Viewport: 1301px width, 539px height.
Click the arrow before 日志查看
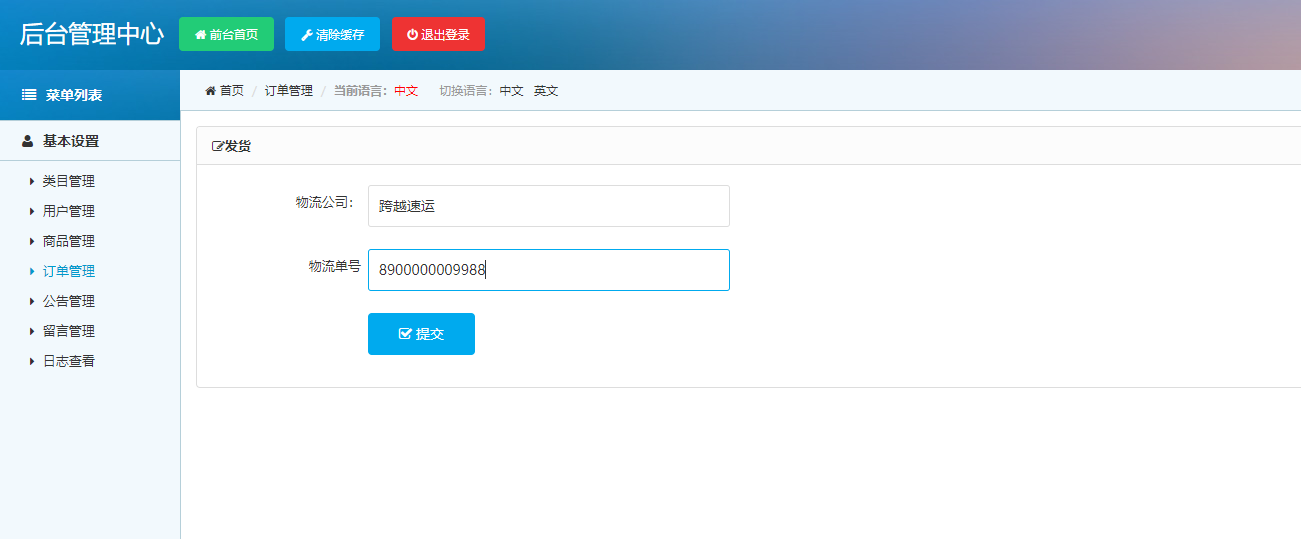click(32, 362)
